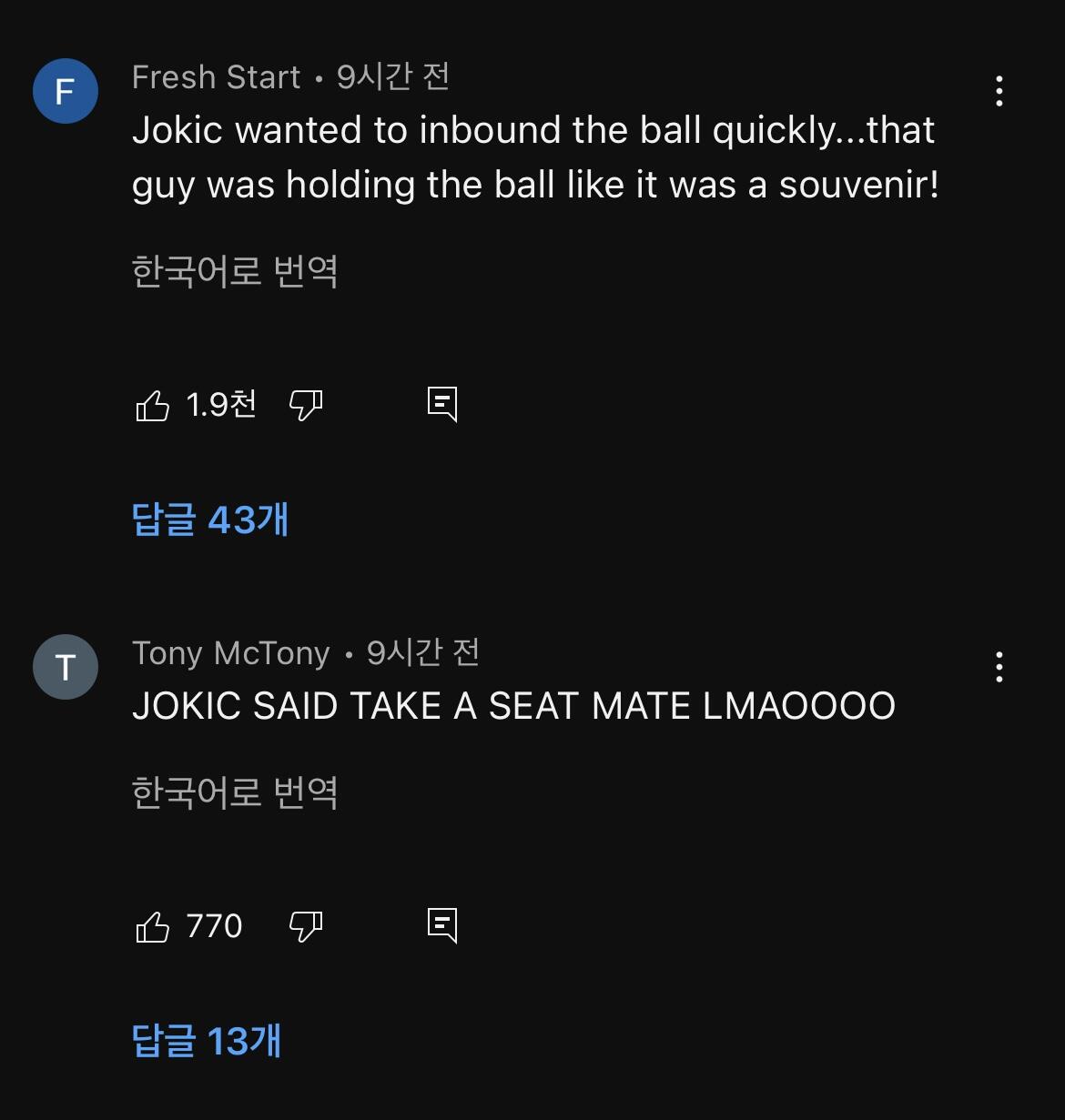The image size is (1065, 1120).
Task: Click the 770 like count
Action: pyautogui.click(x=214, y=926)
